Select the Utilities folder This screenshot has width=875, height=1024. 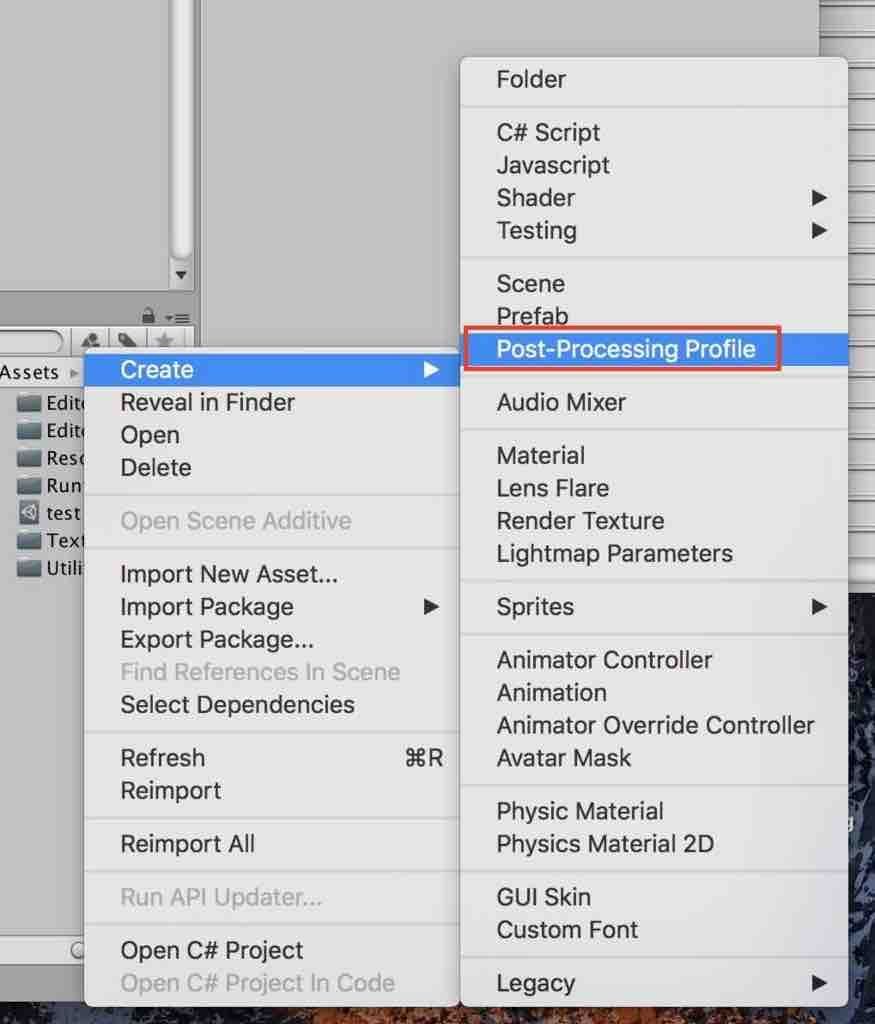tap(50, 568)
